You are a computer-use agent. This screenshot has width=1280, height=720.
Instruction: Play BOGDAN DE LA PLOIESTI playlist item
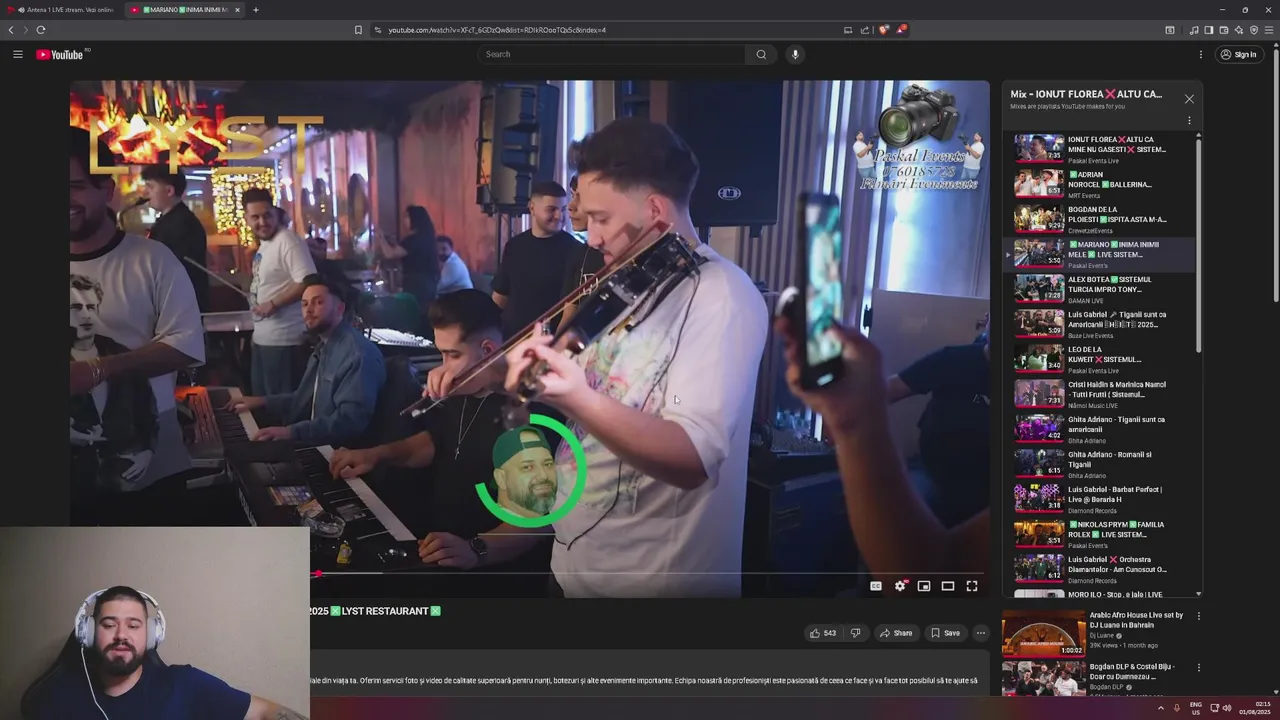click(x=1100, y=219)
